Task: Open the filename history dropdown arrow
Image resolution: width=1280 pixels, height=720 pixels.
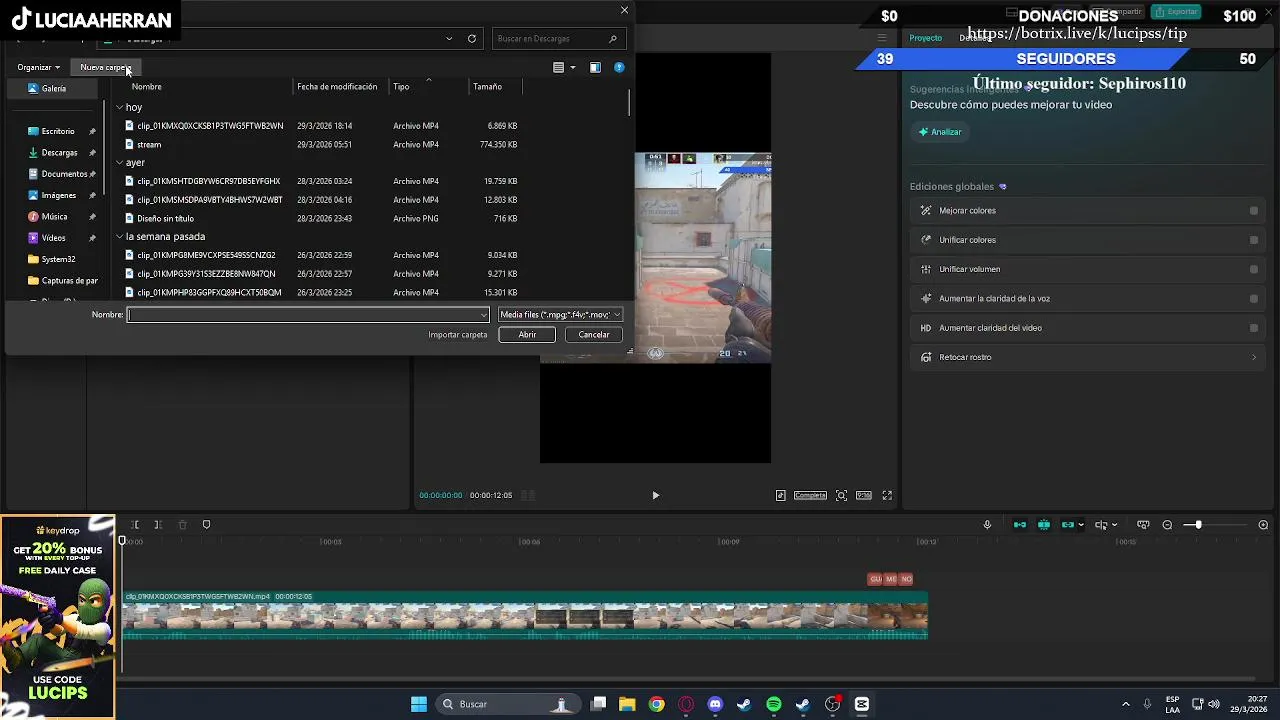Action: click(484, 315)
